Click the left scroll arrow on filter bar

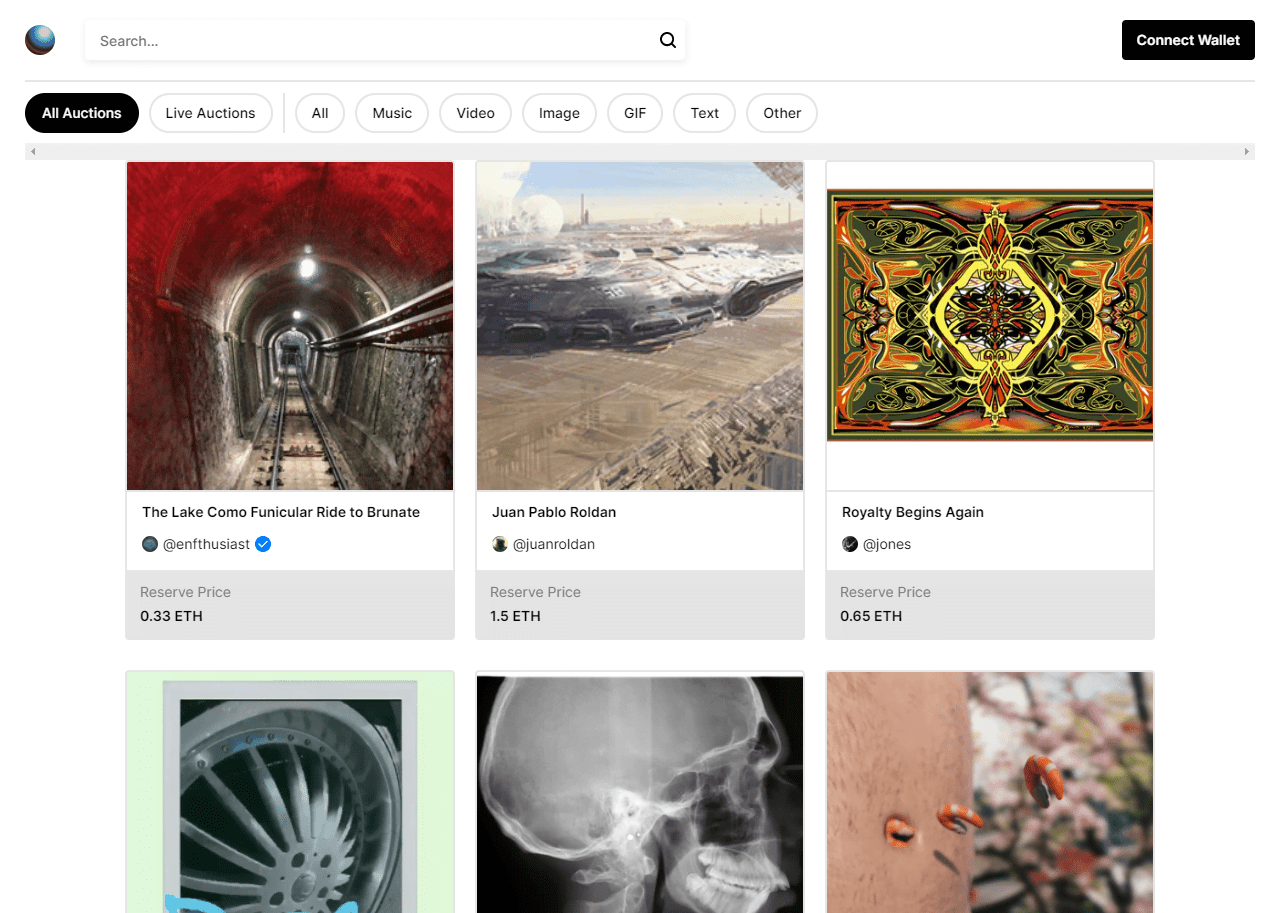click(33, 152)
